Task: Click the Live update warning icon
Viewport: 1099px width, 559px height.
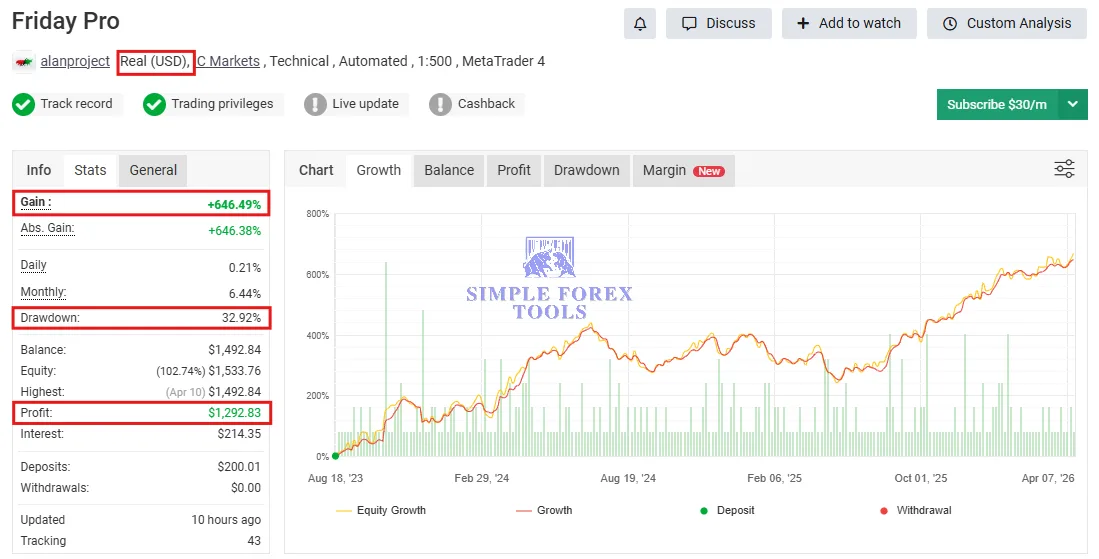Action: pyautogui.click(x=315, y=104)
